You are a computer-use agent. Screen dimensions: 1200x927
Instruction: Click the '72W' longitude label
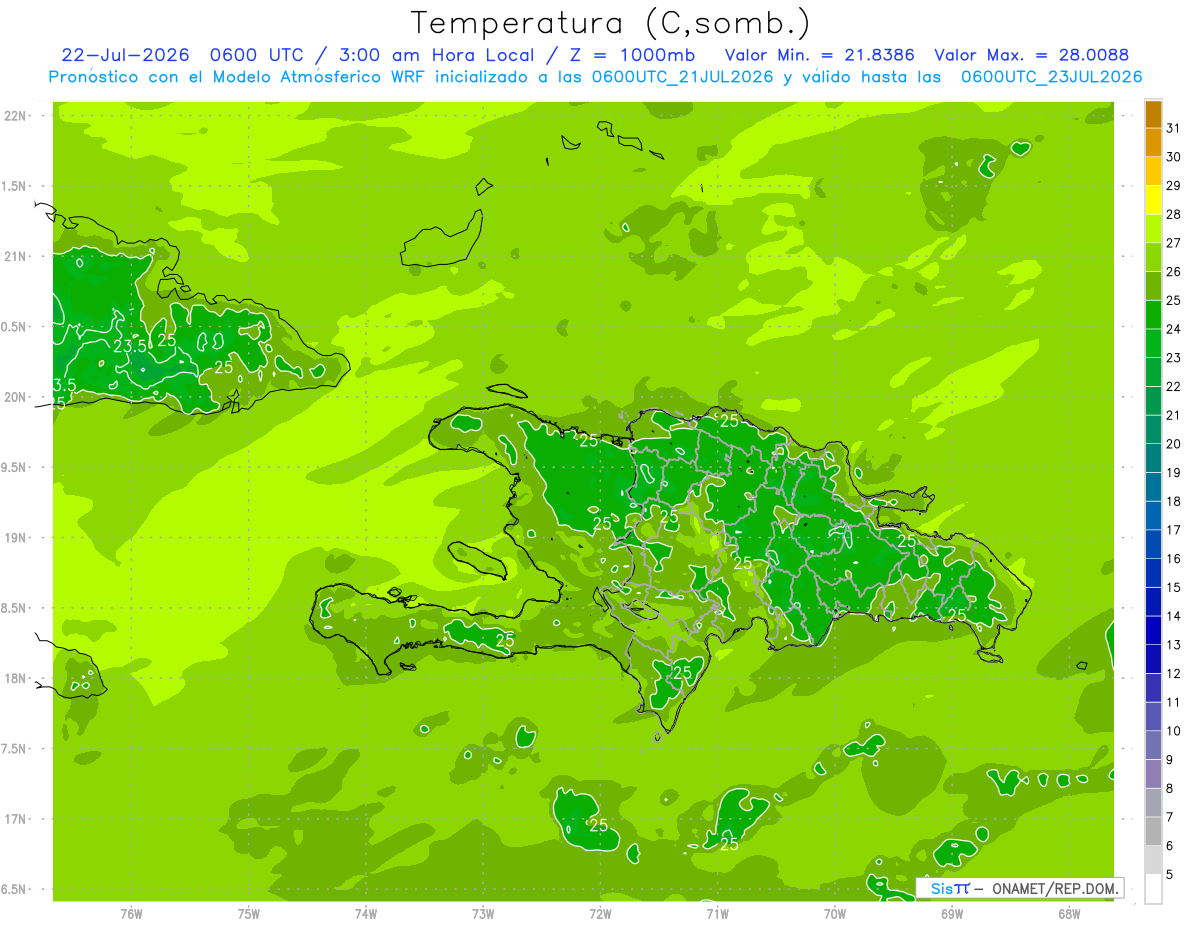pyautogui.click(x=600, y=913)
